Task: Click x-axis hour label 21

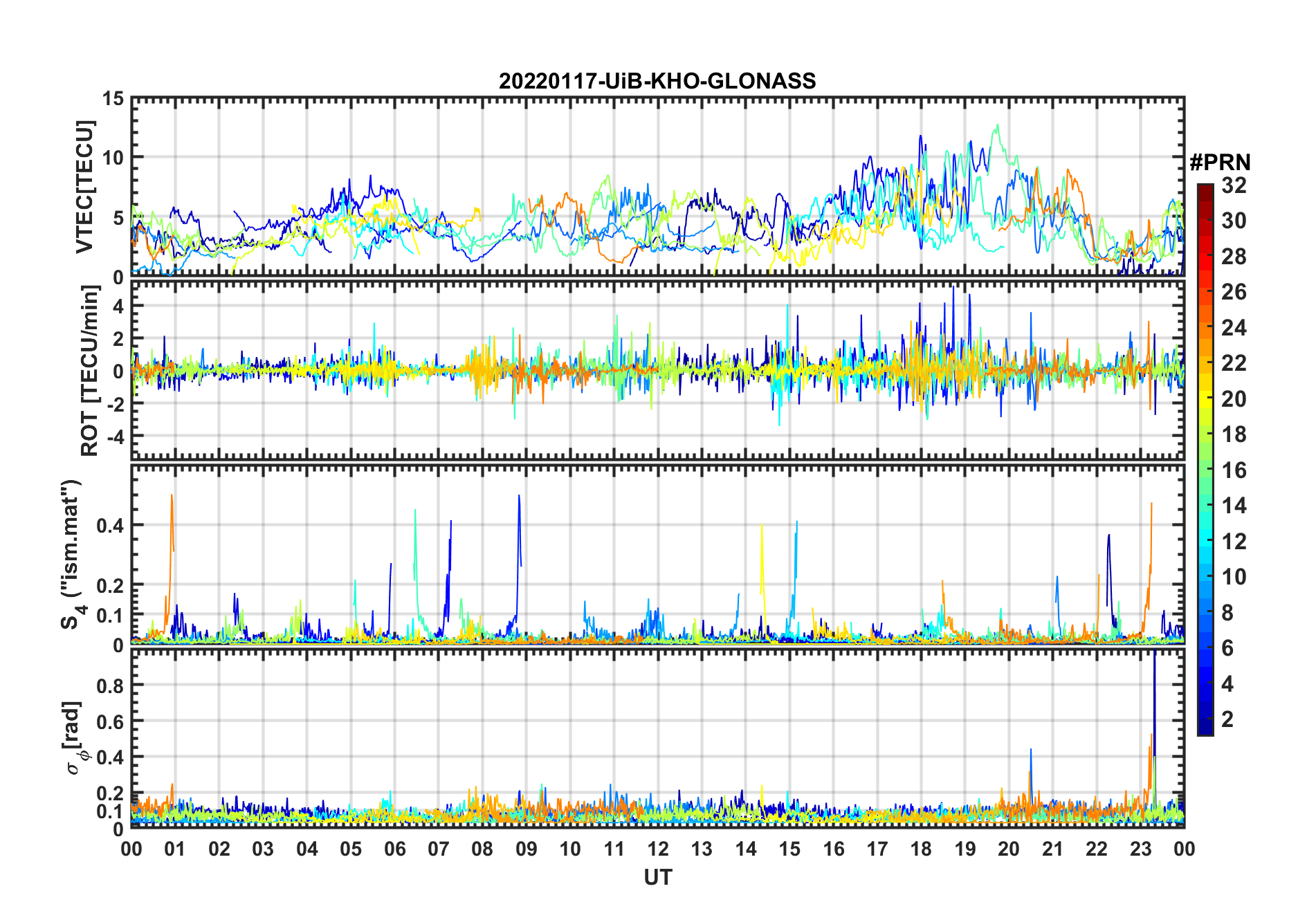Action: click(1052, 849)
